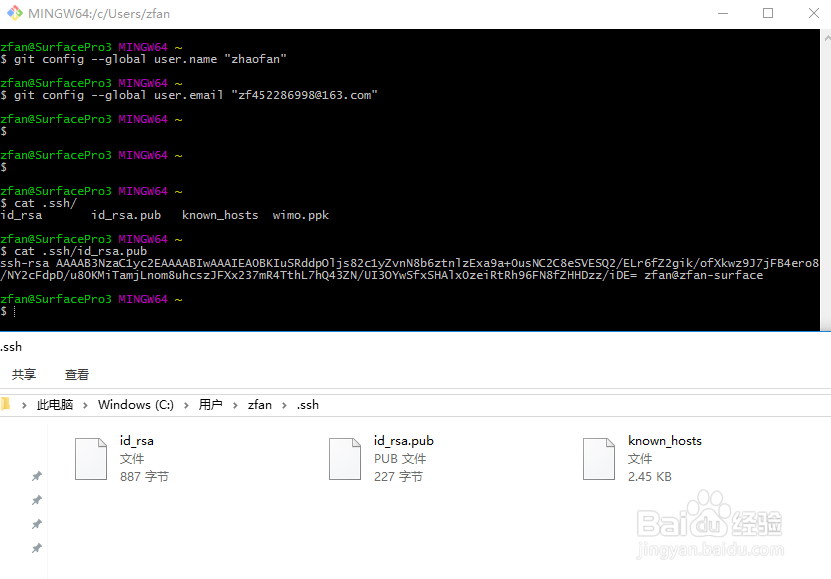The image size is (831, 579).
Task: Click the MINGW64:/c/Users/zfan title text
Action: 99,14
